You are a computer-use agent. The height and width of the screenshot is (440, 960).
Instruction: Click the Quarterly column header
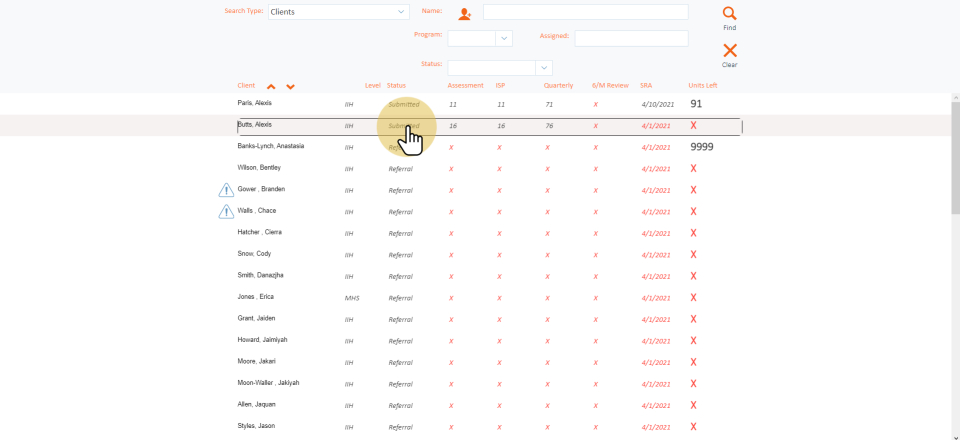(558, 86)
